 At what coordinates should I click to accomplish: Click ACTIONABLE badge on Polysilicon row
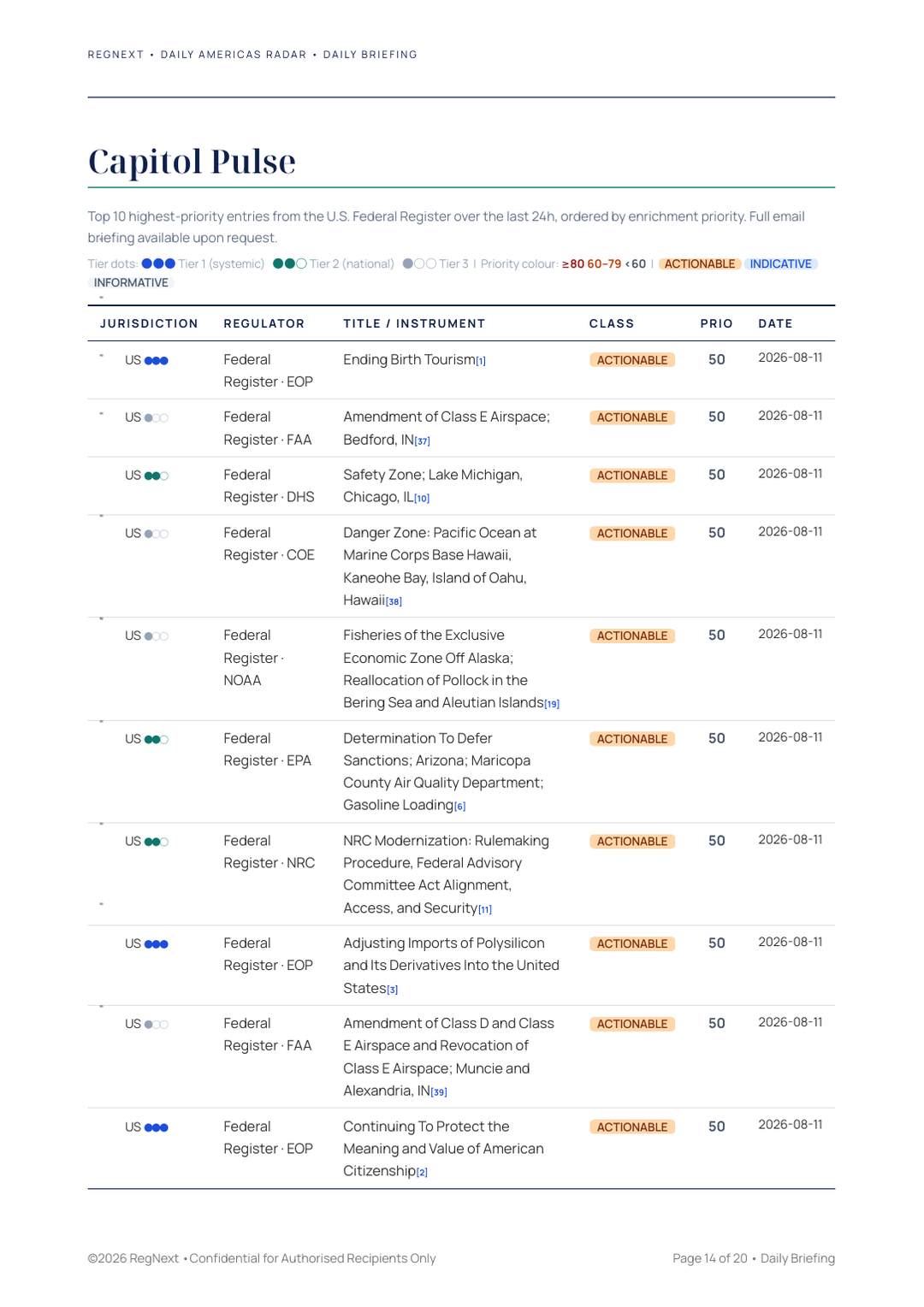point(632,944)
